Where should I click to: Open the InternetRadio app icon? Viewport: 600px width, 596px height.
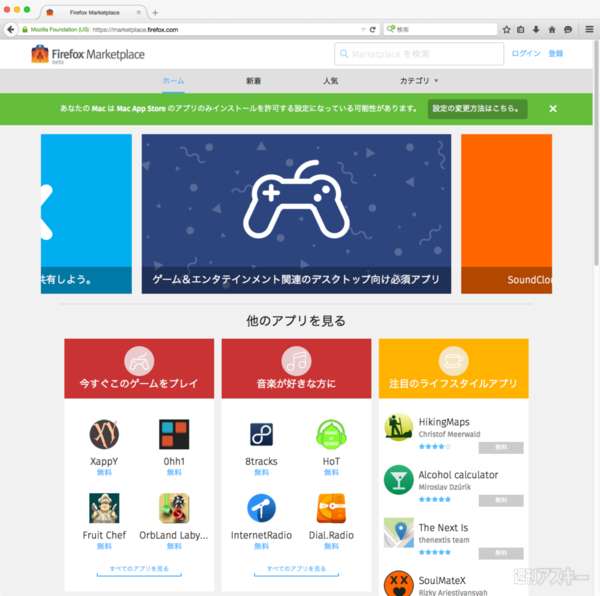[x=261, y=508]
